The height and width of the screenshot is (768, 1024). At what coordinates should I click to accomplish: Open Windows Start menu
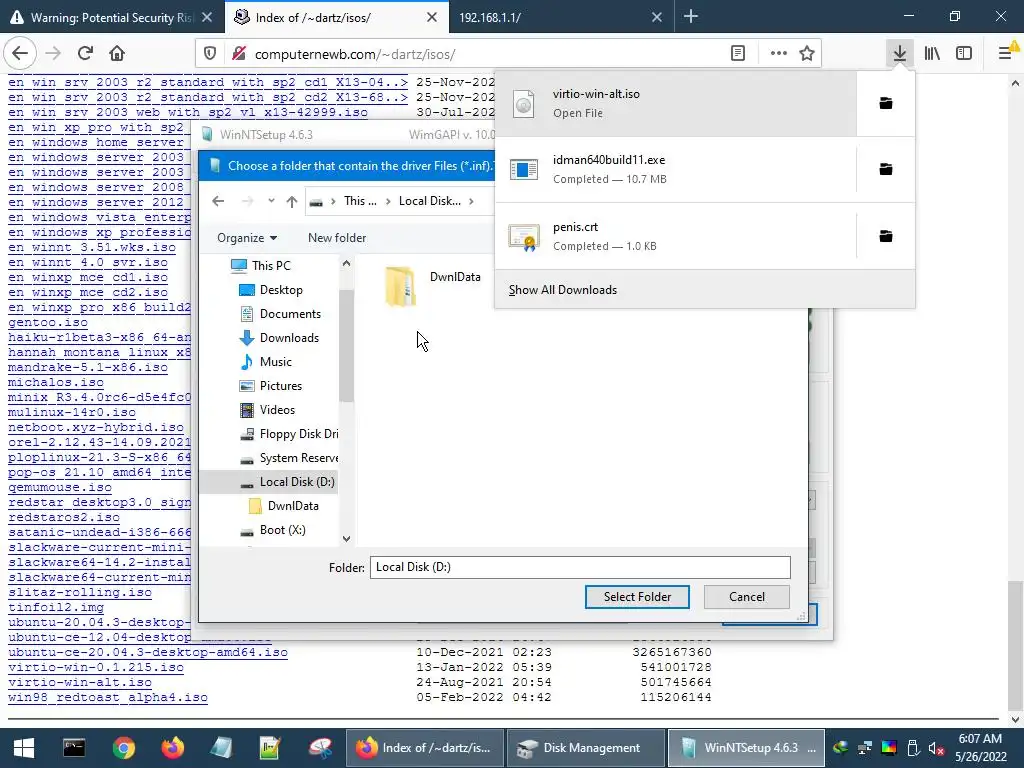click(x=24, y=748)
